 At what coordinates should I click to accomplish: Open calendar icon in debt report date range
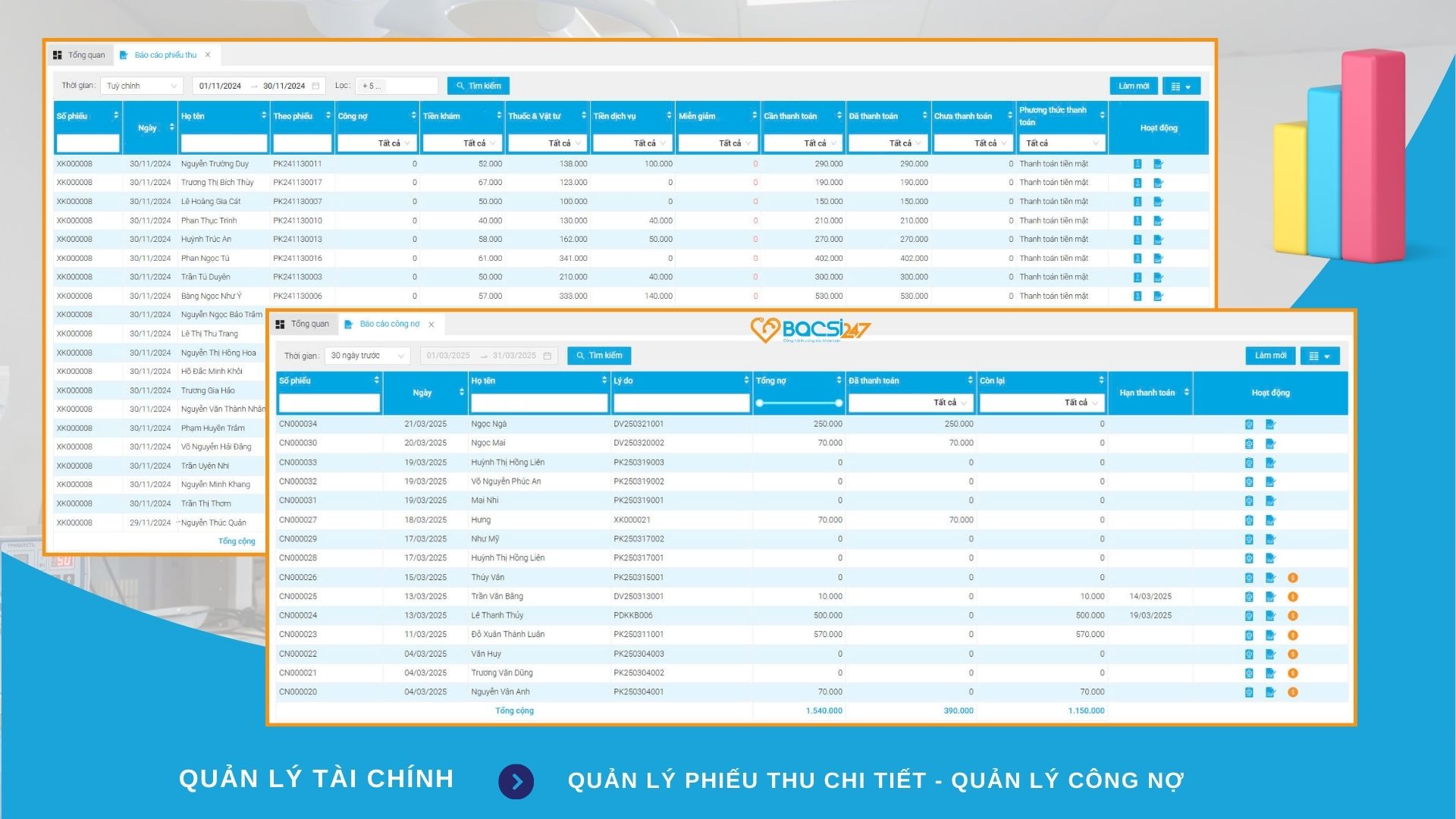(x=548, y=356)
